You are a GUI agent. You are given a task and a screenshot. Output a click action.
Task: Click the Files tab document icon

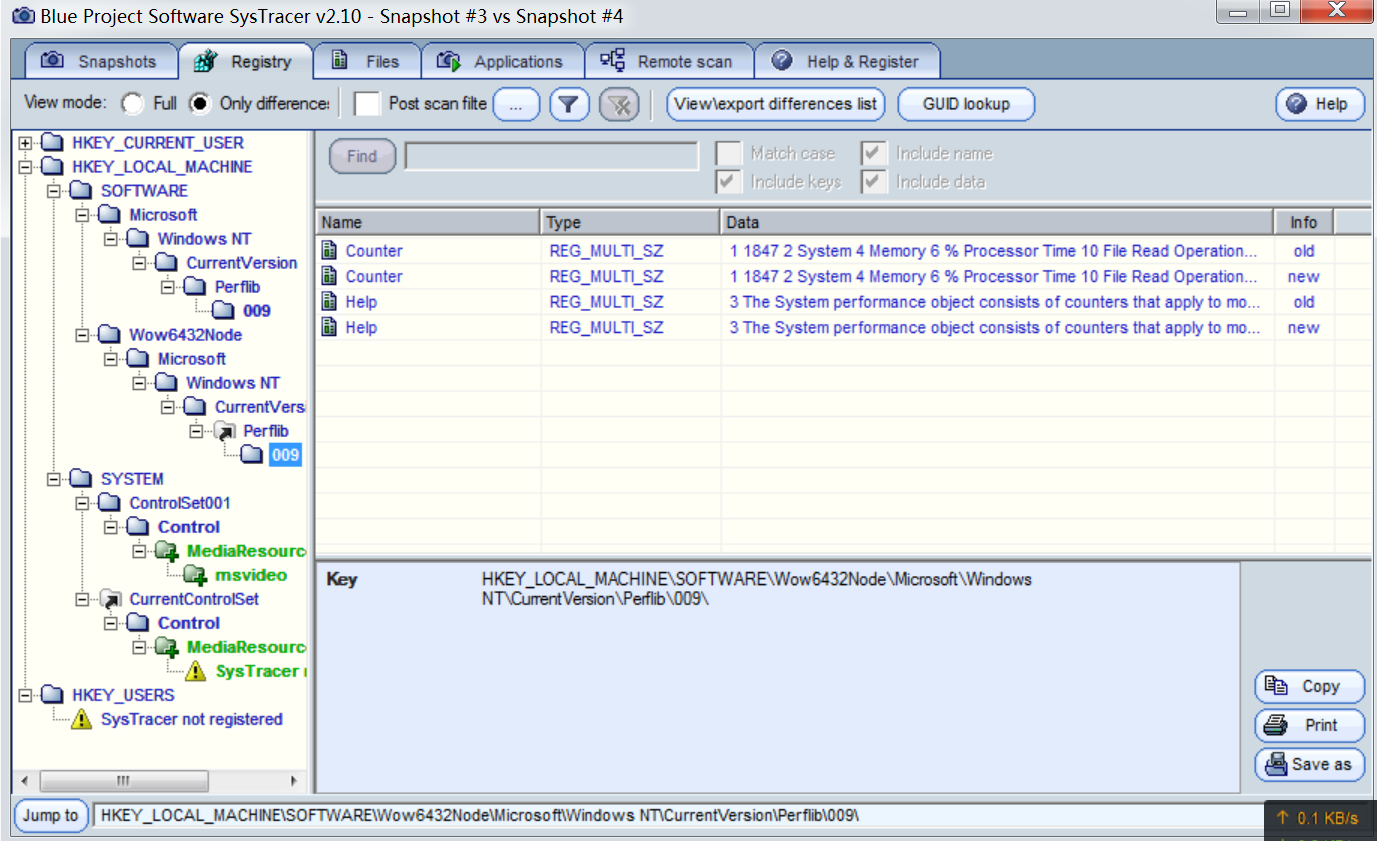pyautogui.click(x=340, y=61)
